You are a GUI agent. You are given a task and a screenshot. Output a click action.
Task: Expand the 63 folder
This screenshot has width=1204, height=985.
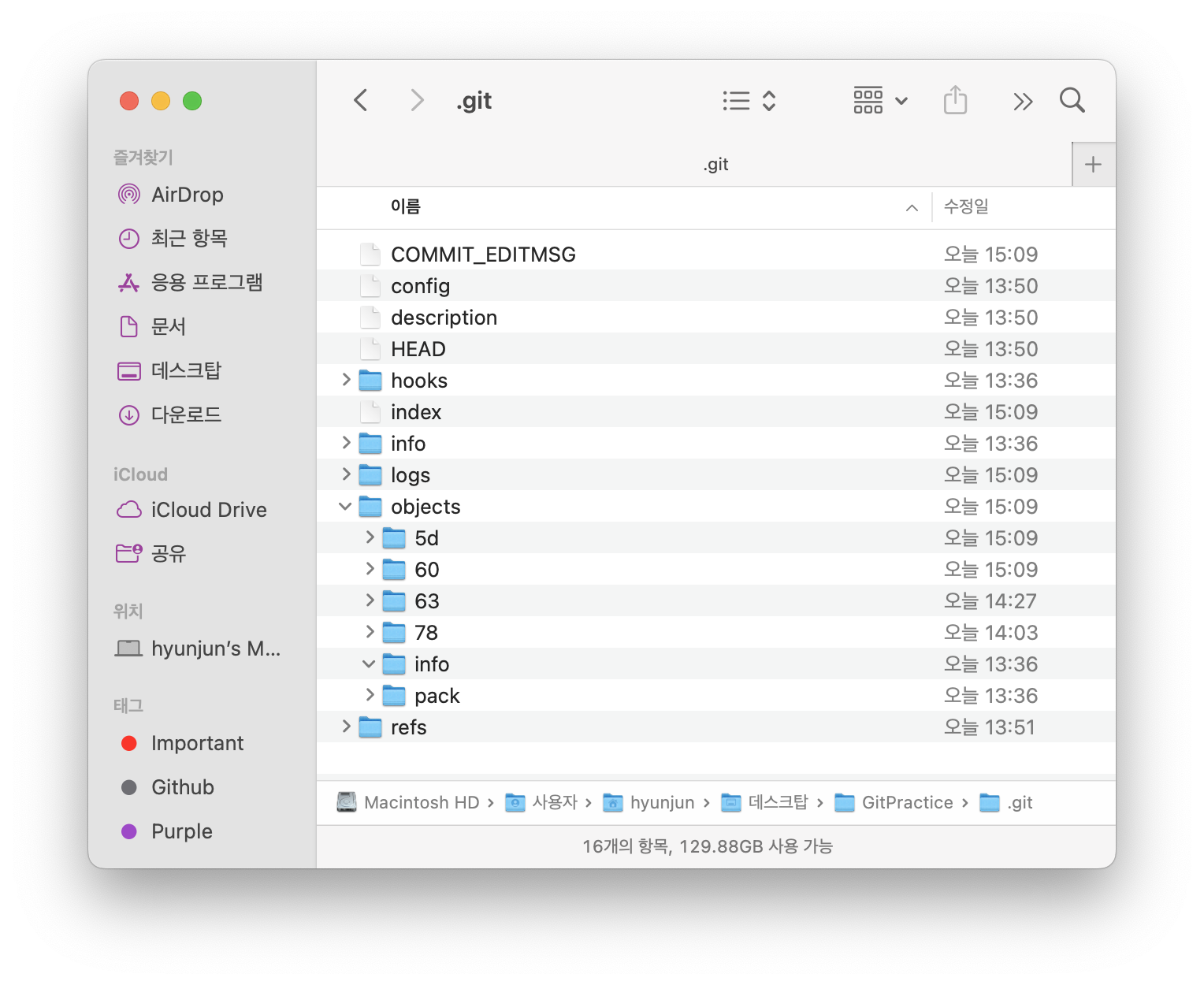point(370,600)
